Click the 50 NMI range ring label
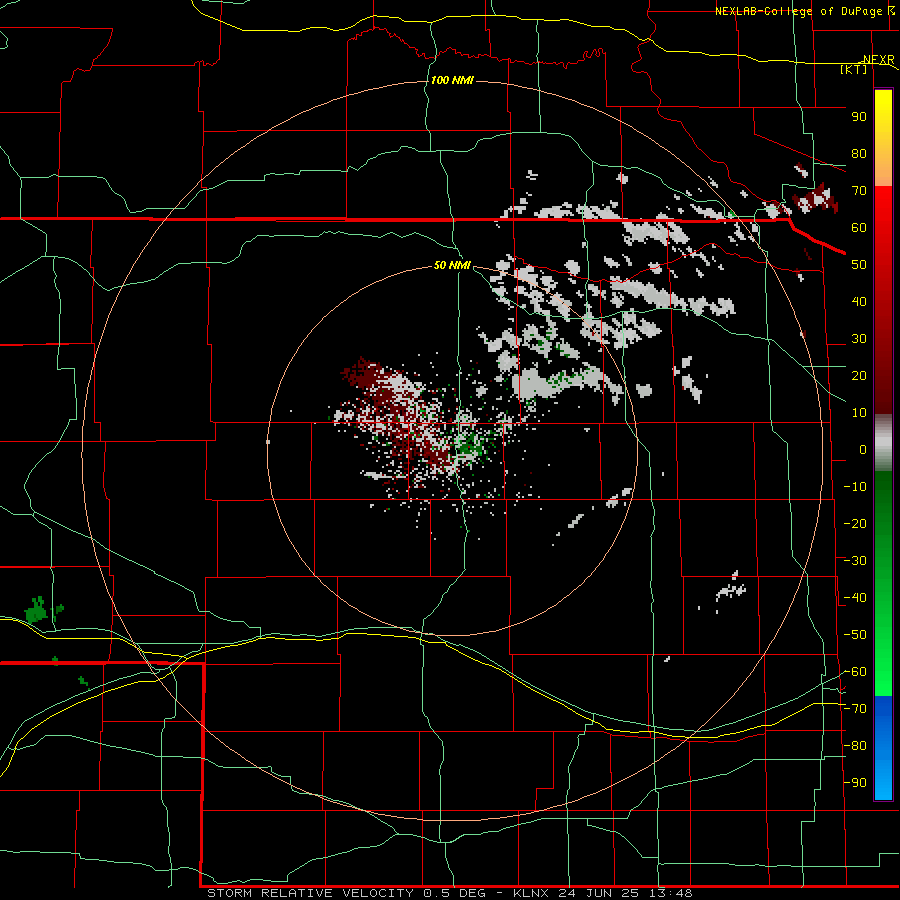This screenshot has width=900, height=900. pyautogui.click(x=452, y=265)
